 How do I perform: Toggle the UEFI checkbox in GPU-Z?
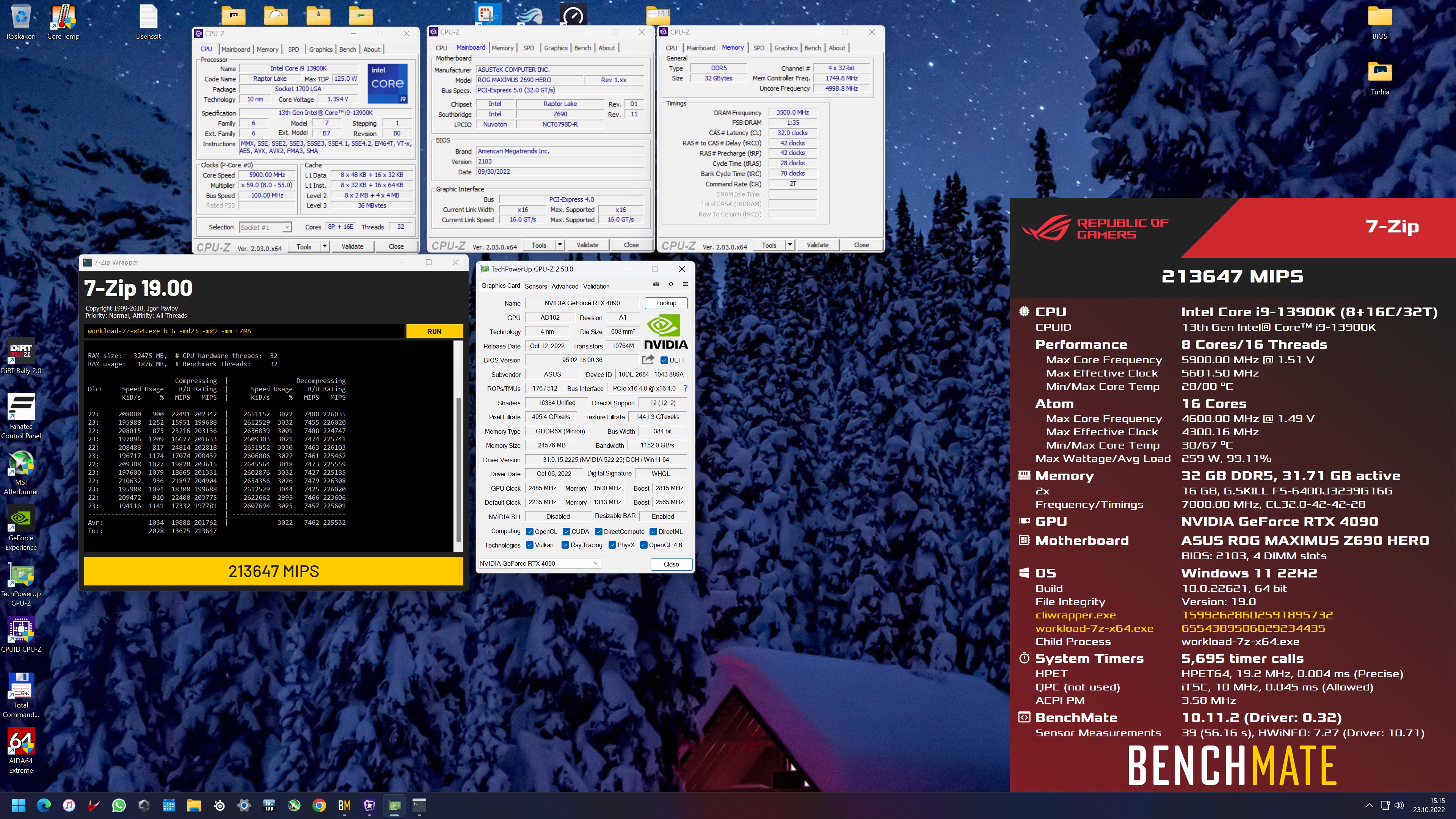(x=664, y=360)
